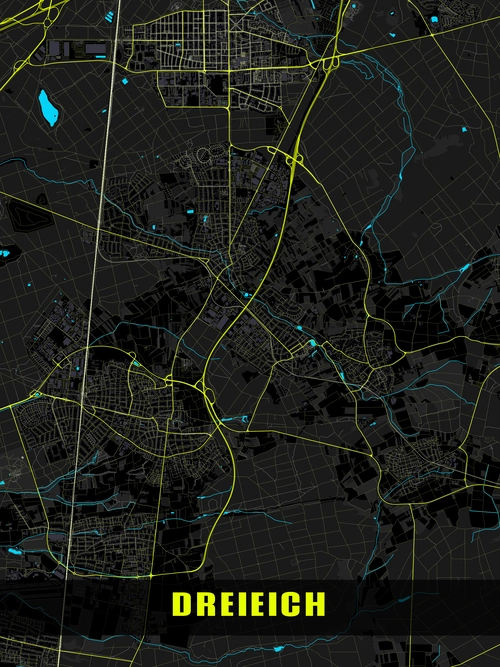Click the small cyan pond at the top right corner
The image size is (500, 667).
click(x=434, y=19)
